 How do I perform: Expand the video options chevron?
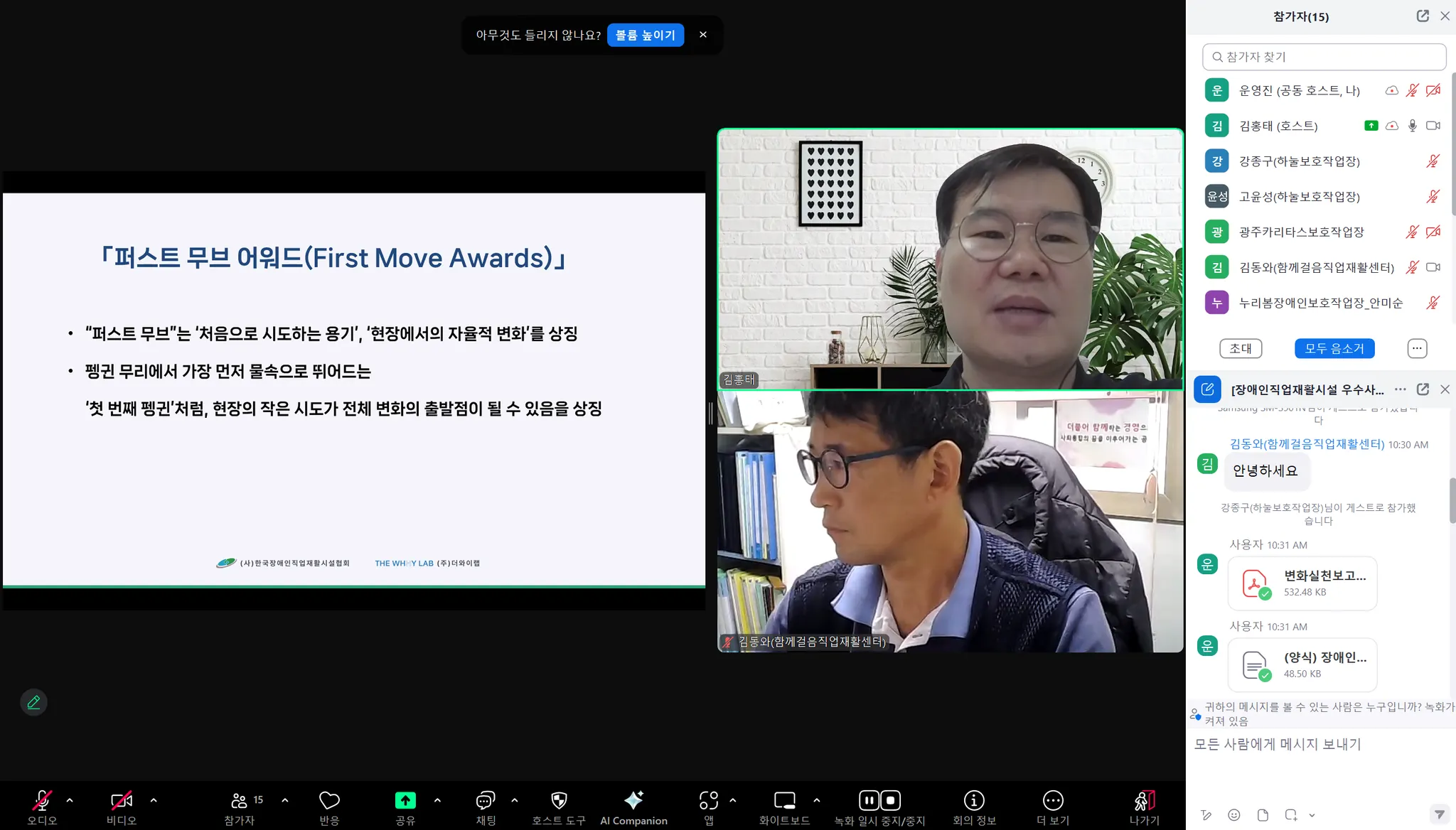pyautogui.click(x=154, y=800)
